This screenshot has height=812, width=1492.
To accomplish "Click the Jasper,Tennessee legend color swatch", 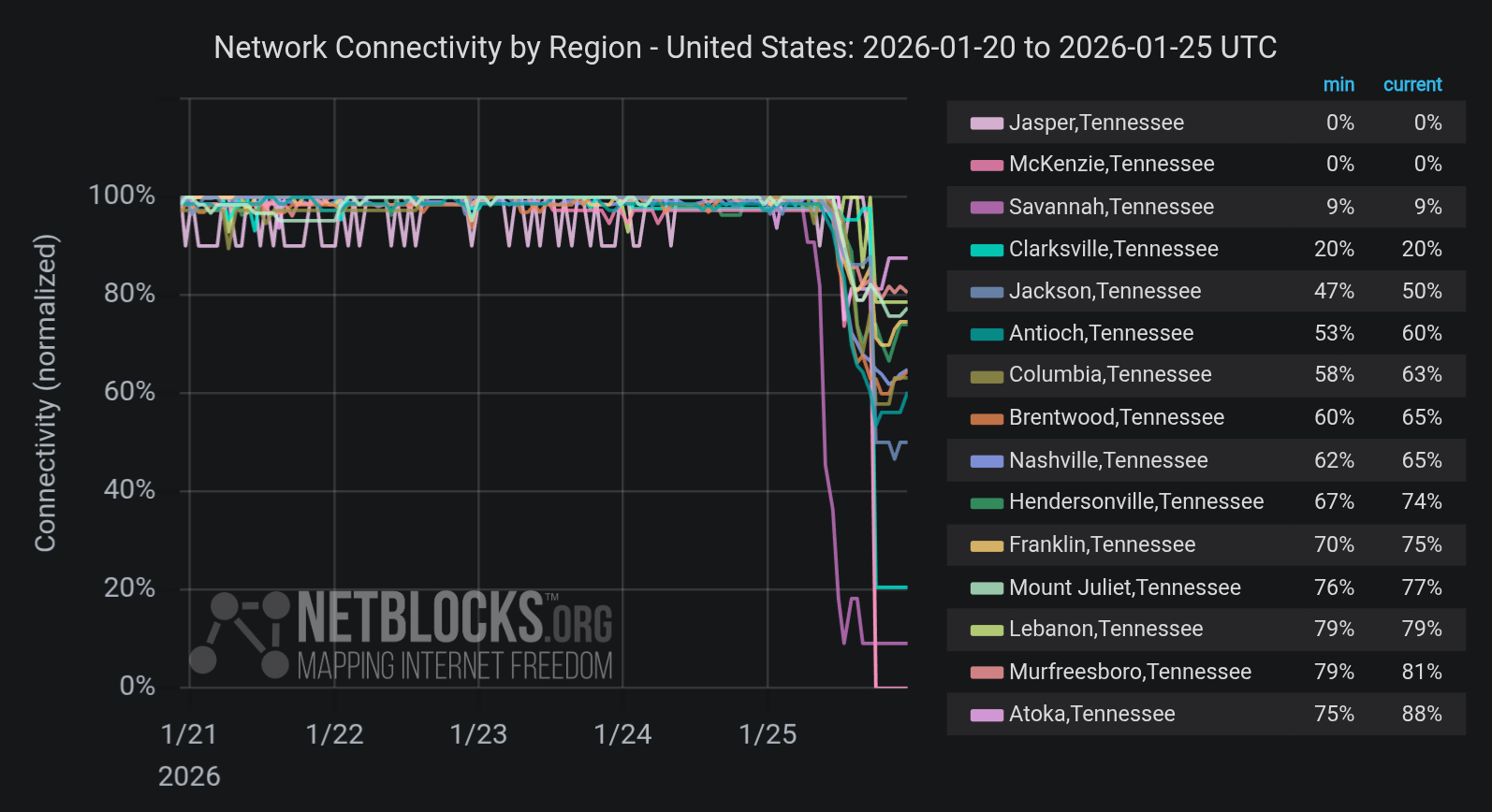I will click(x=987, y=123).
